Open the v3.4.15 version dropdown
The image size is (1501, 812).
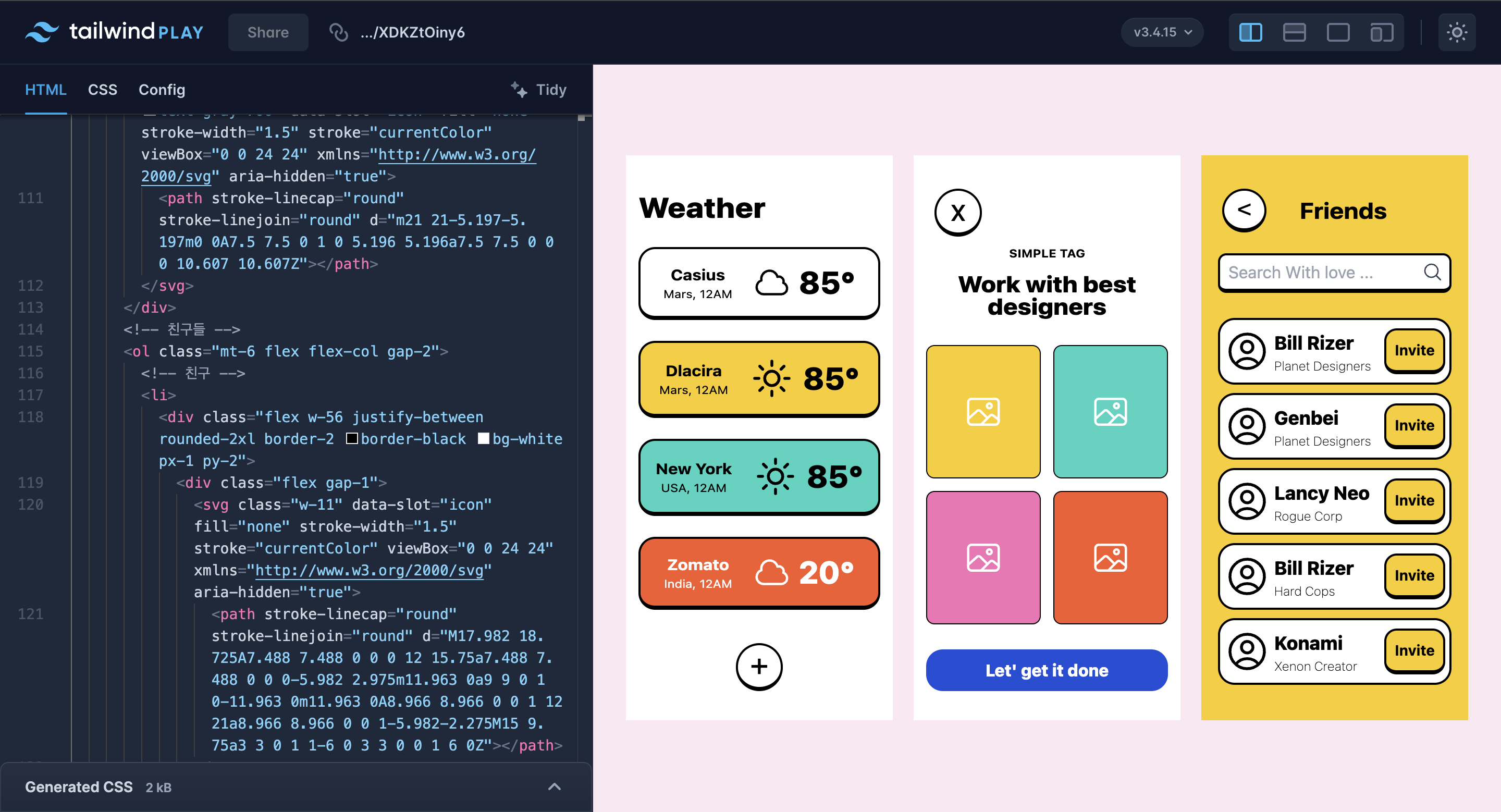[1162, 32]
